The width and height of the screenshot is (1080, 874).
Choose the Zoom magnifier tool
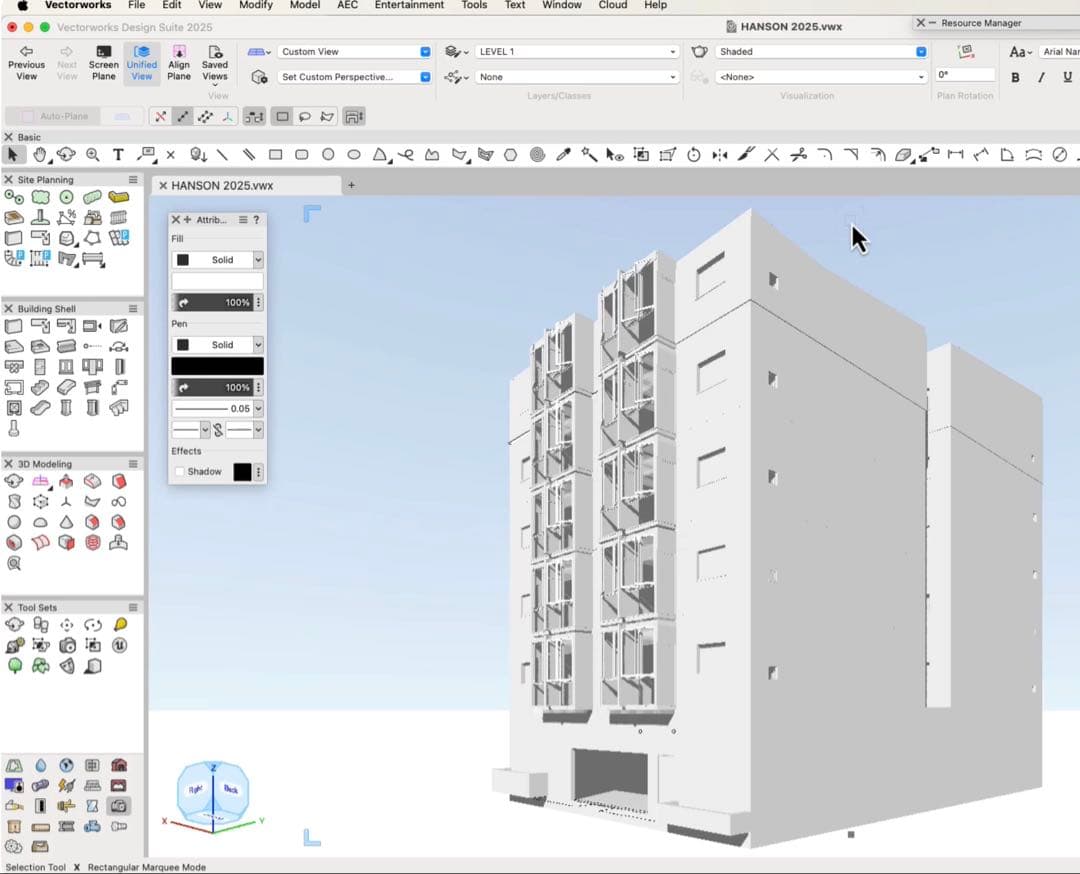pos(92,155)
